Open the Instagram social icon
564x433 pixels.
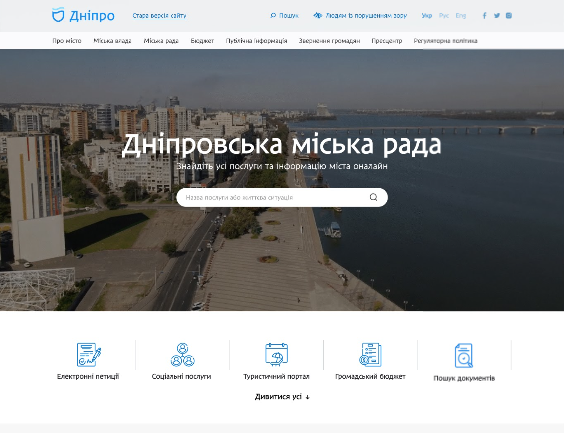click(x=509, y=15)
